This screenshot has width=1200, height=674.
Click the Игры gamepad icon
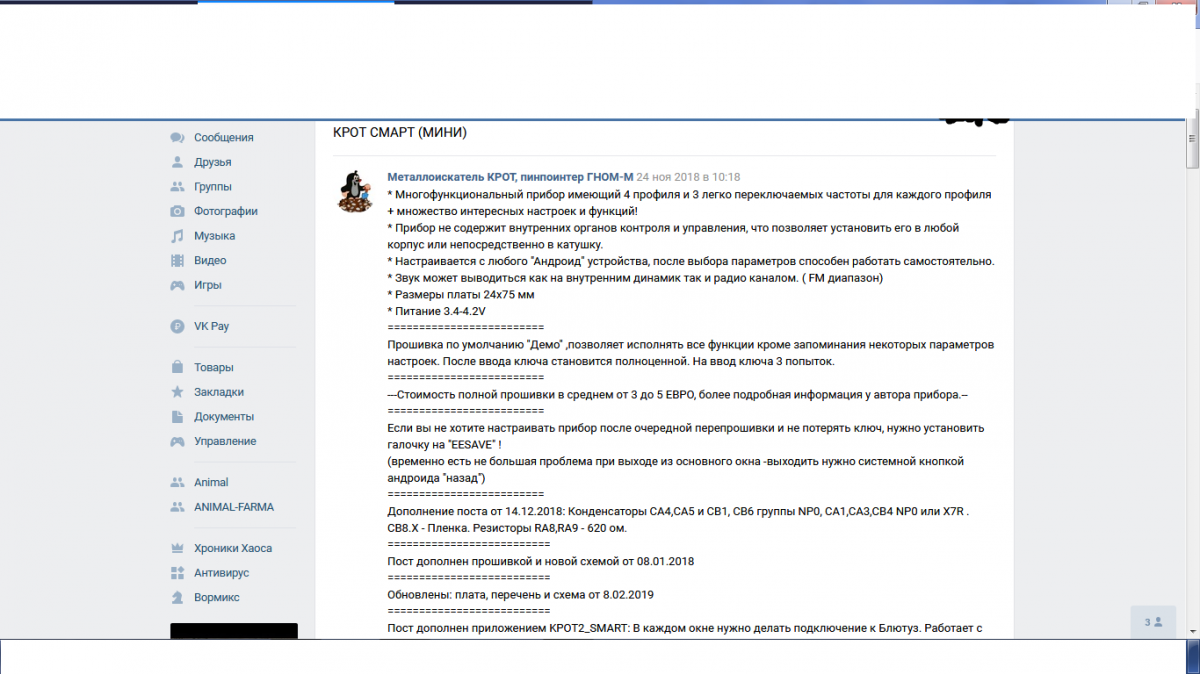coord(177,285)
